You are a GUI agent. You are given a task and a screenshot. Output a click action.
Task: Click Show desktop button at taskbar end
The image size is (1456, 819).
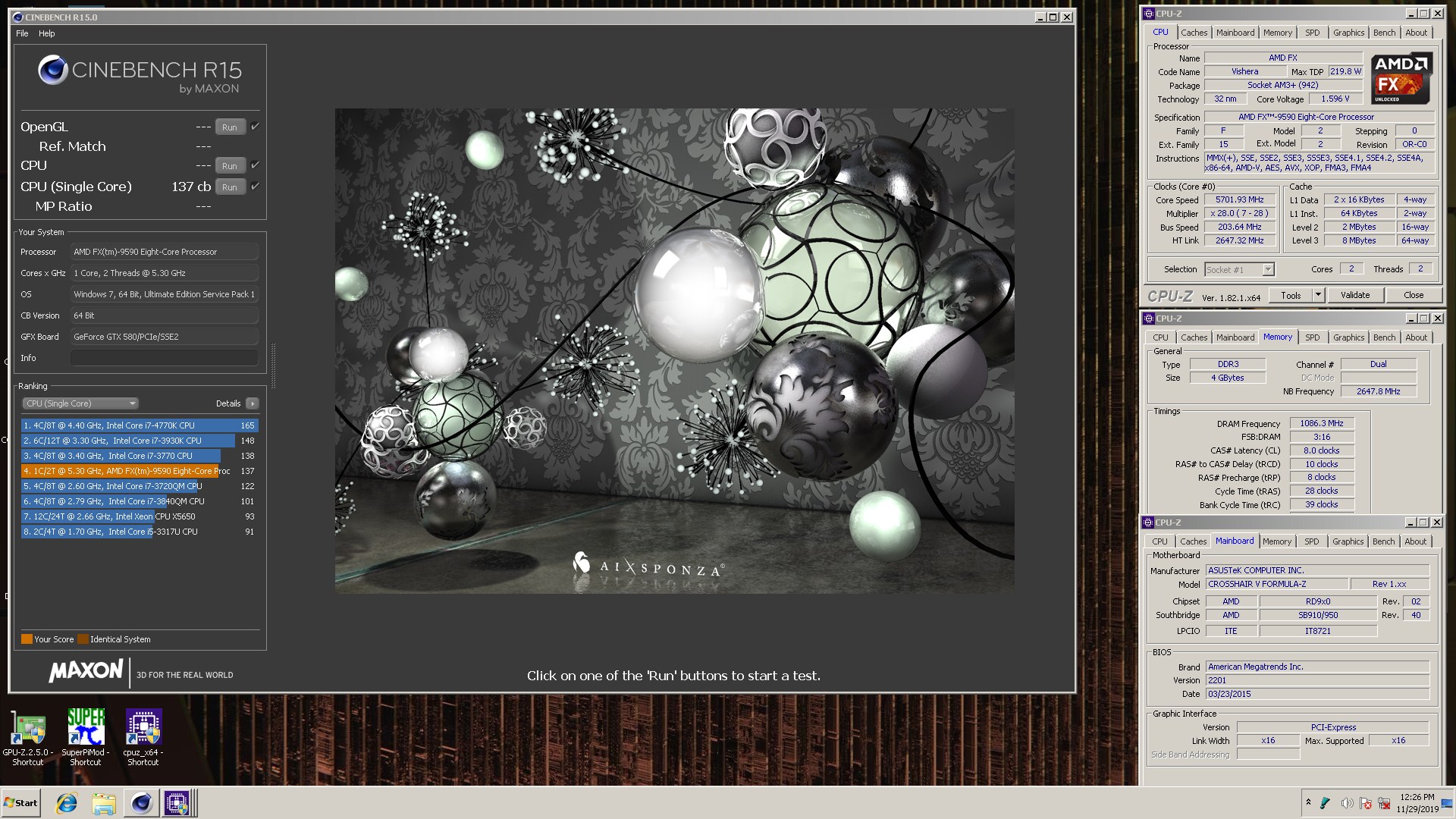click(1448, 803)
